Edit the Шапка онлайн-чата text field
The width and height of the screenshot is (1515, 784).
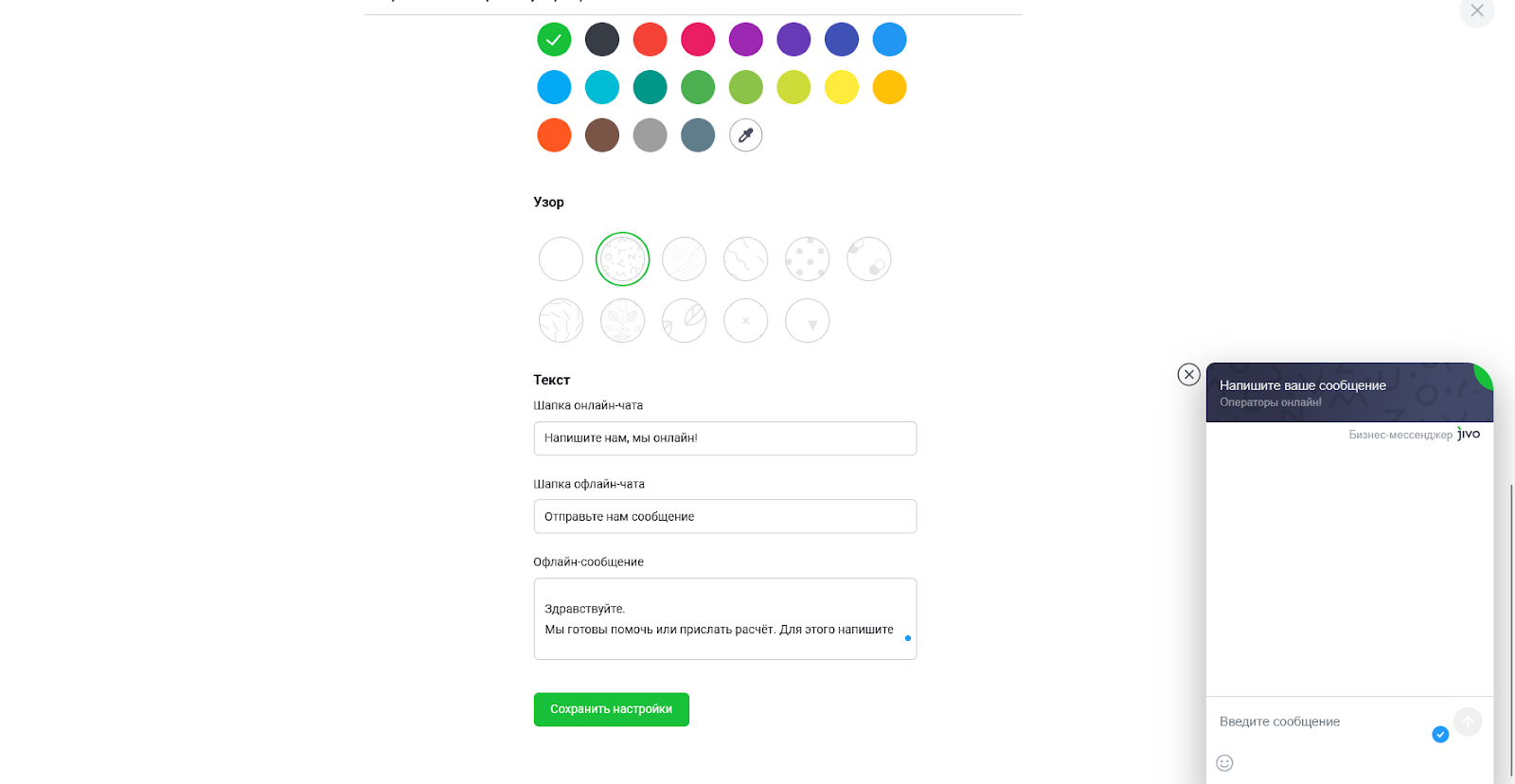[724, 438]
